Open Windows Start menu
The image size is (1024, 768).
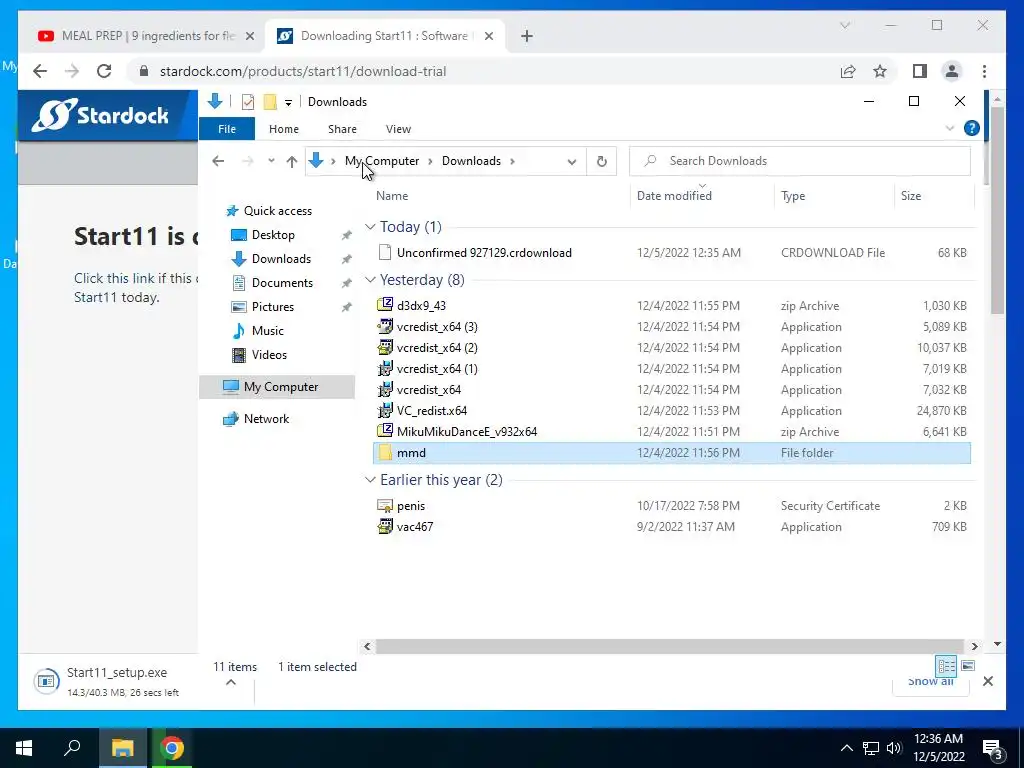[x=24, y=748]
